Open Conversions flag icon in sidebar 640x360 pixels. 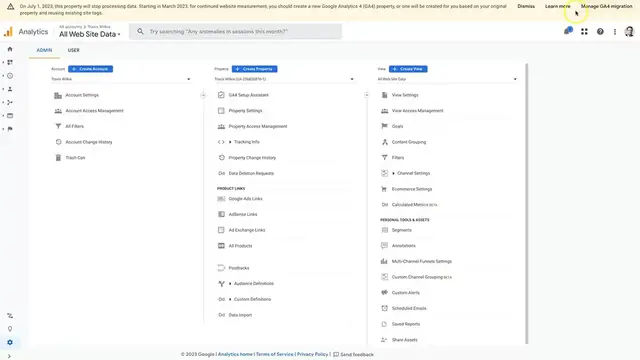click(10, 129)
